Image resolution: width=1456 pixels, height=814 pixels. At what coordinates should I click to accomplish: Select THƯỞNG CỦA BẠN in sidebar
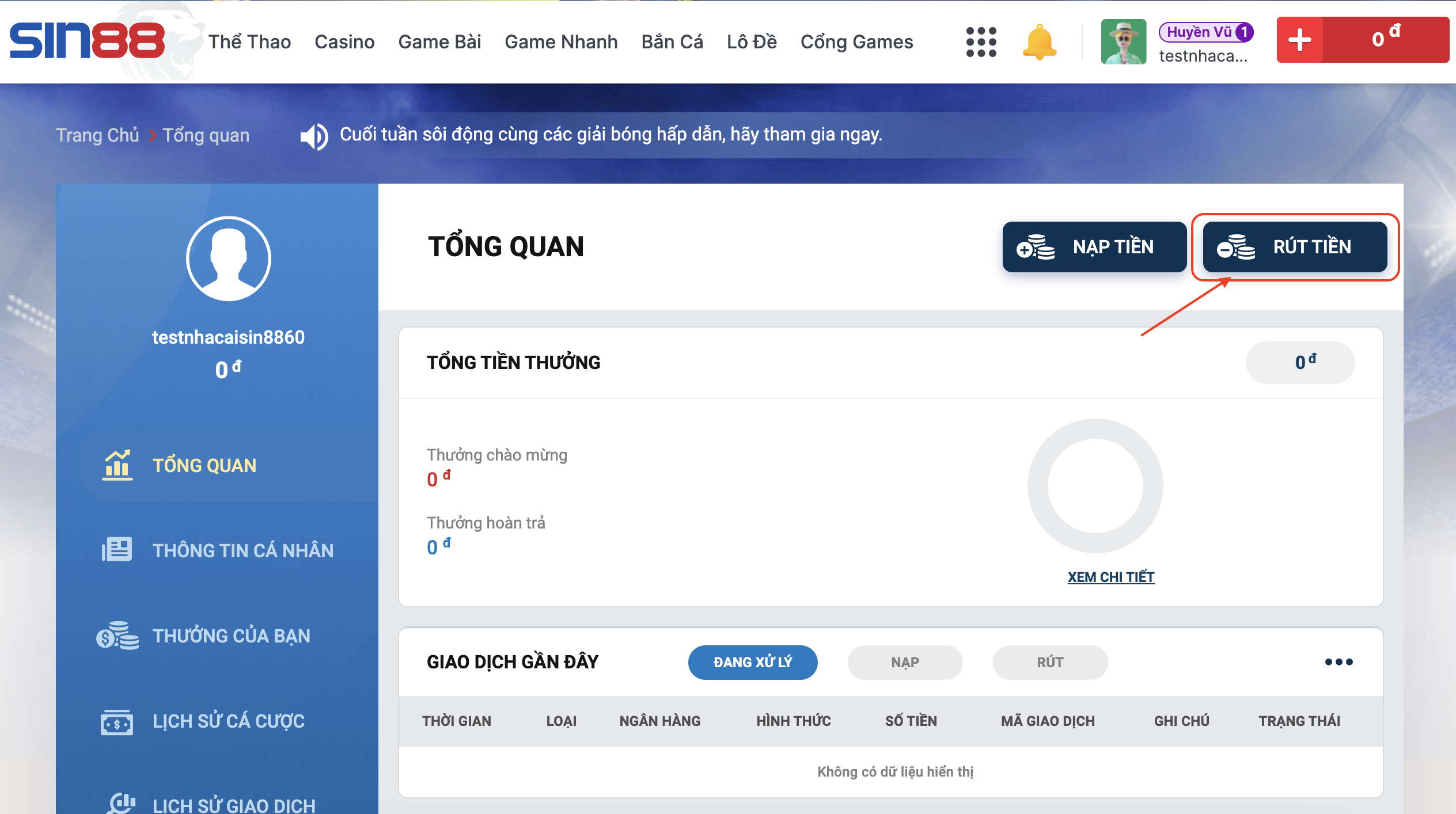[232, 636]
